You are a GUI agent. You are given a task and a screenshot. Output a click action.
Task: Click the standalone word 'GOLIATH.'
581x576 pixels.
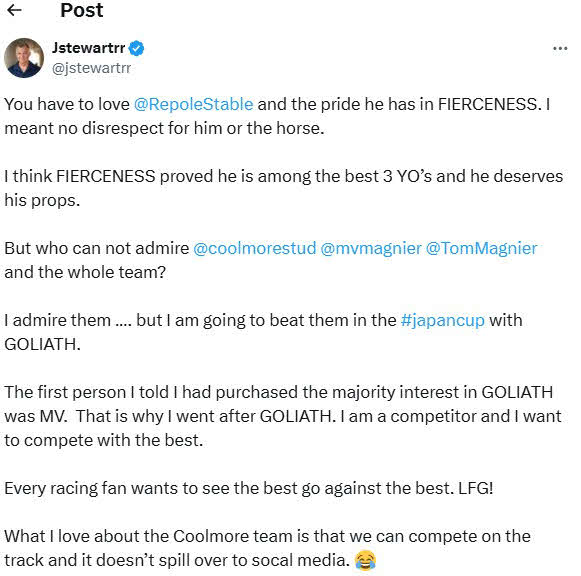pos(42,344)
